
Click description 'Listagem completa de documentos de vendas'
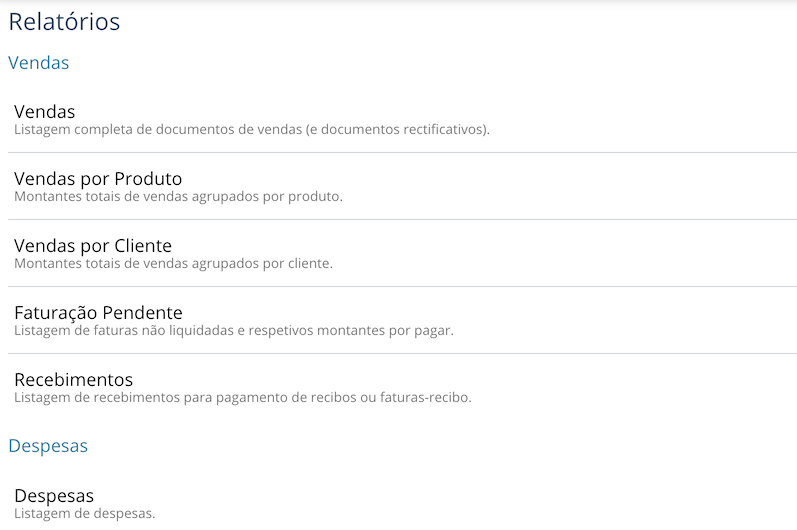pyautogui.click(x=158, y=130)
